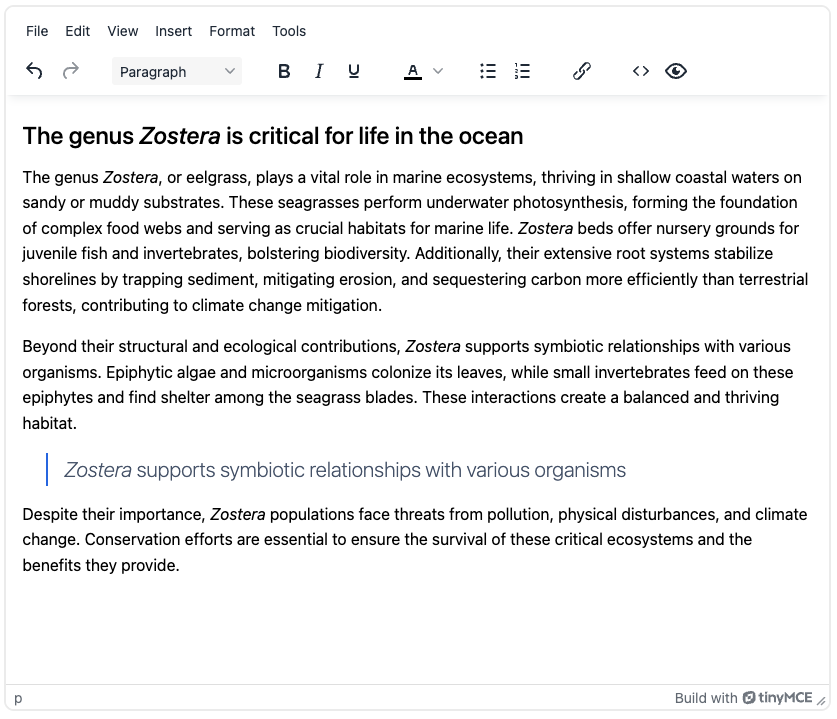Toggle italic formatting
The width and height of the screenshot is (837, 719).
tap(319, 71)
